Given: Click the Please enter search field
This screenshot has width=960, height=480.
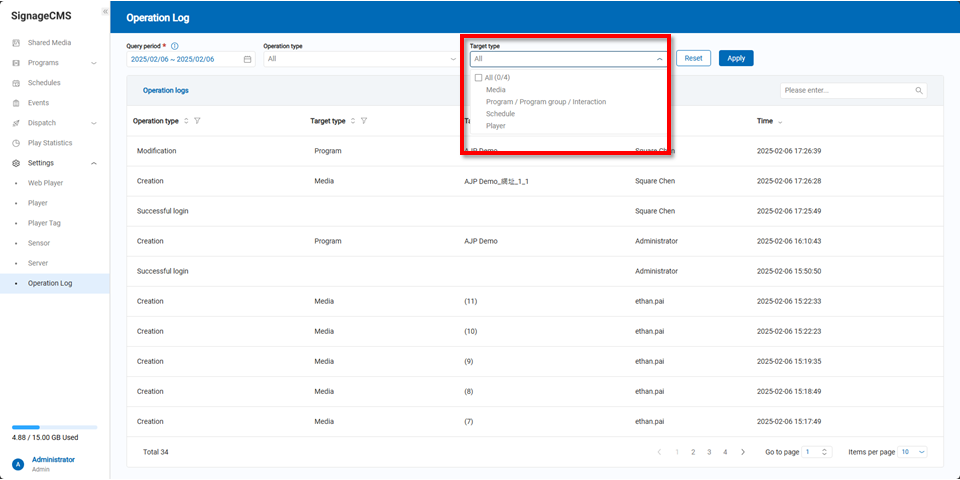Looking at the screenshot, I should click(845, 90).
